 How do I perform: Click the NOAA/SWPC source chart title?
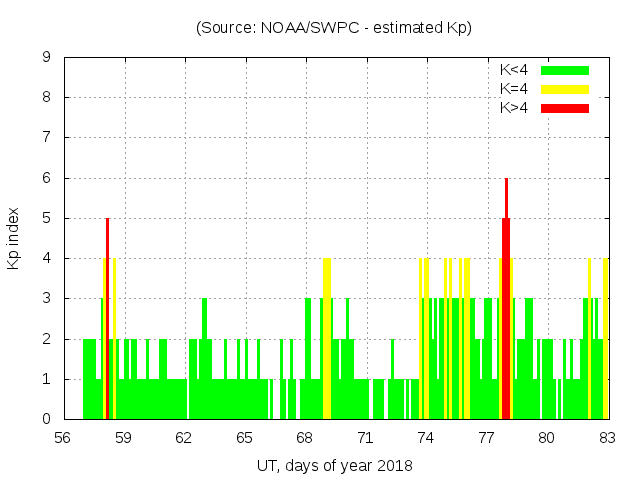tap(334, 28)
